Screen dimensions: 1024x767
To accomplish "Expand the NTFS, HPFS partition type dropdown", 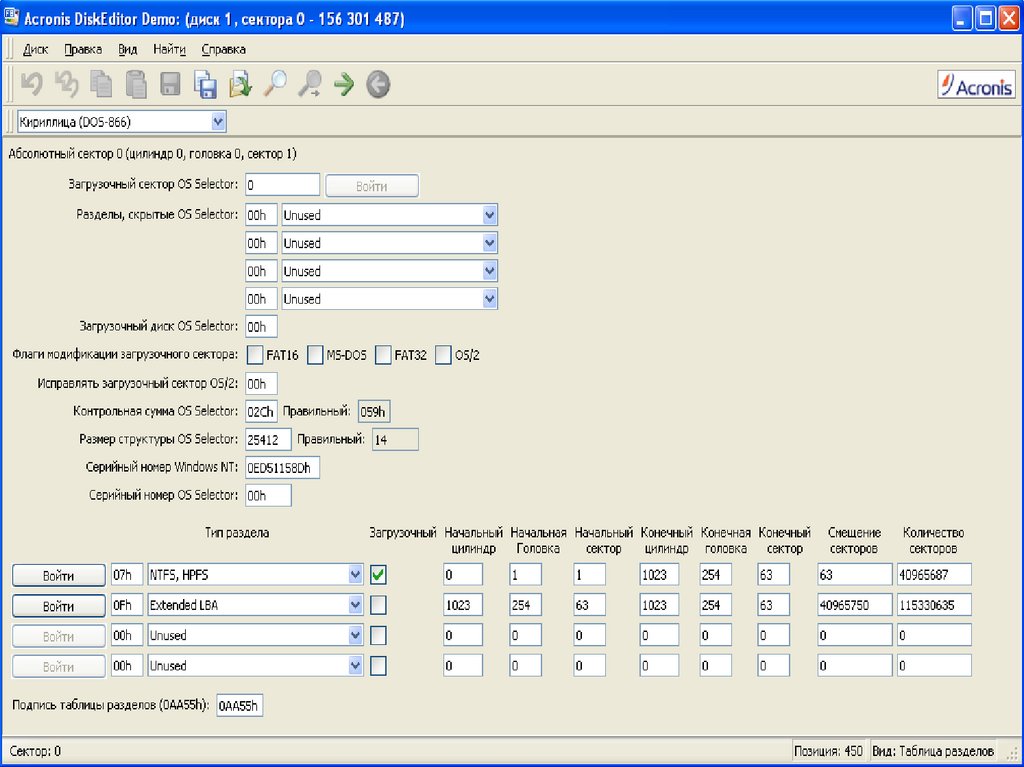I will pos(355,574).
